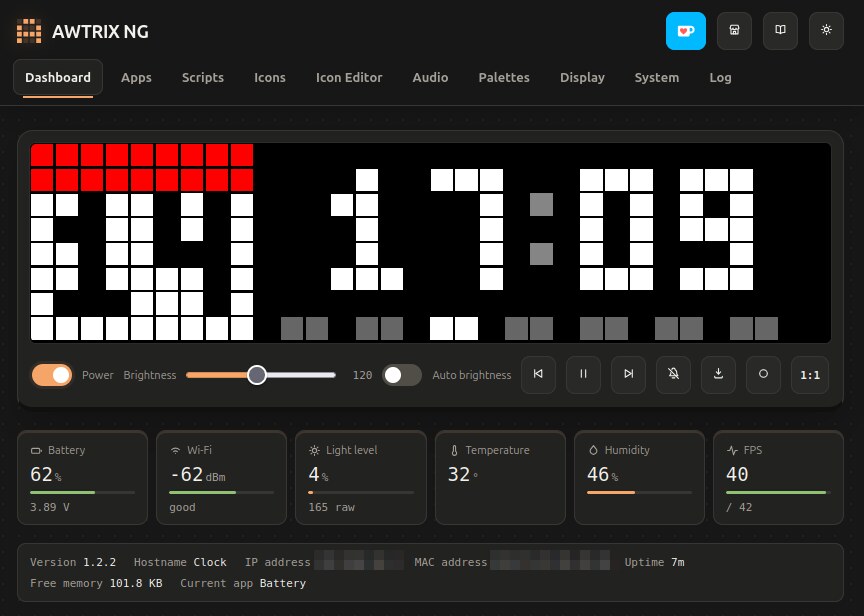864x616 pixels.
Task: Click the blurred MAC address value
Action: tap(550, 562)
